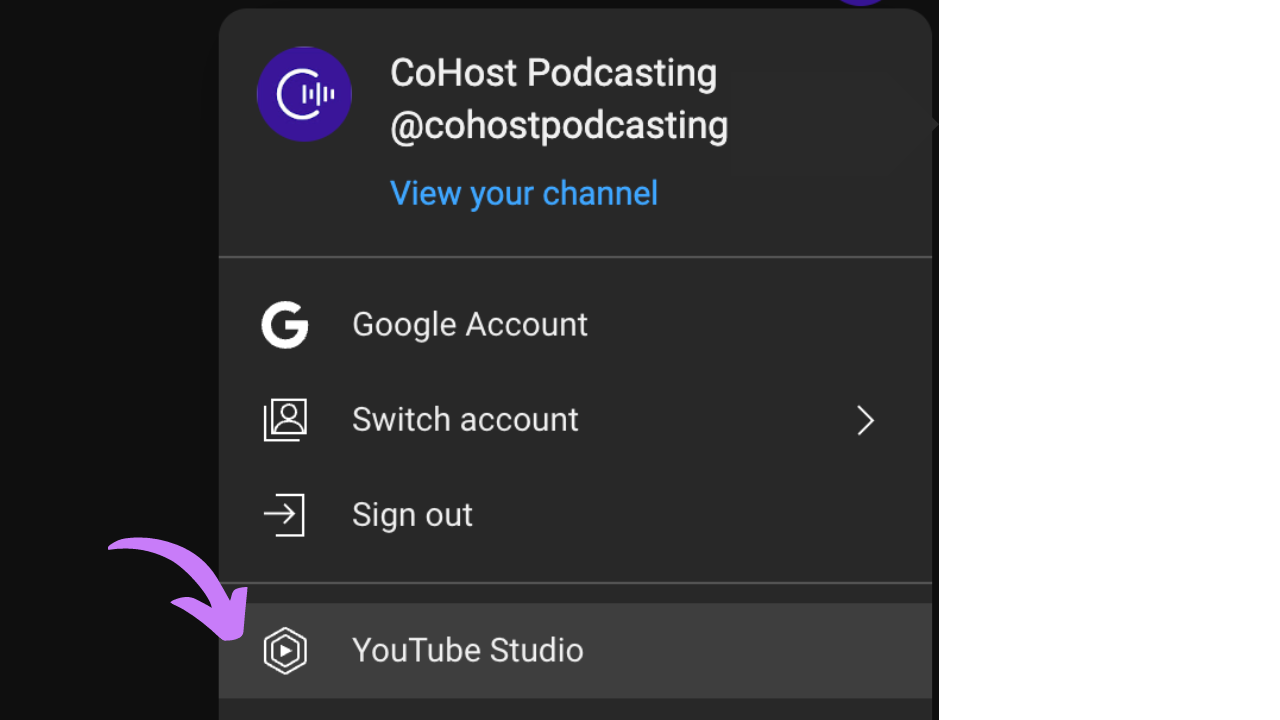
Task: Click the YouTube Studio hexagon play icon
Action: coord(285,651)
